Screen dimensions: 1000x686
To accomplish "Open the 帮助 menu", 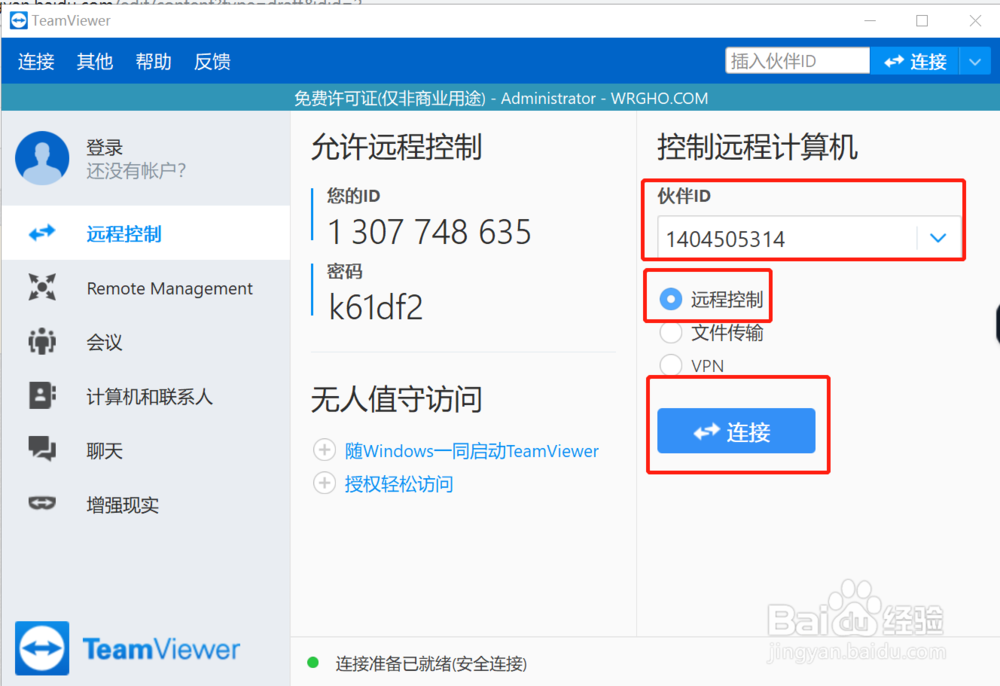I will [154, 62].
